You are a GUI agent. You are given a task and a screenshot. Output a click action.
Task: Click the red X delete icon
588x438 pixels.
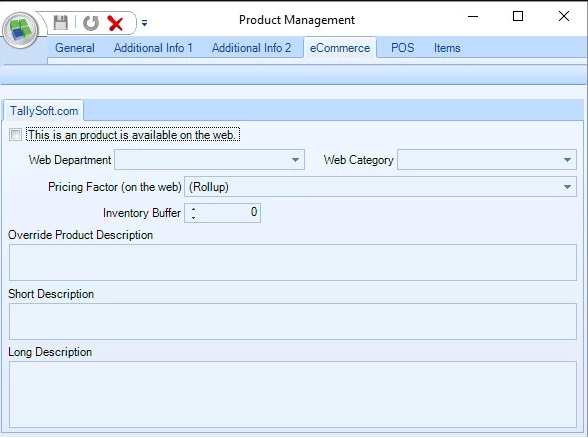click(x=115, y=23)
